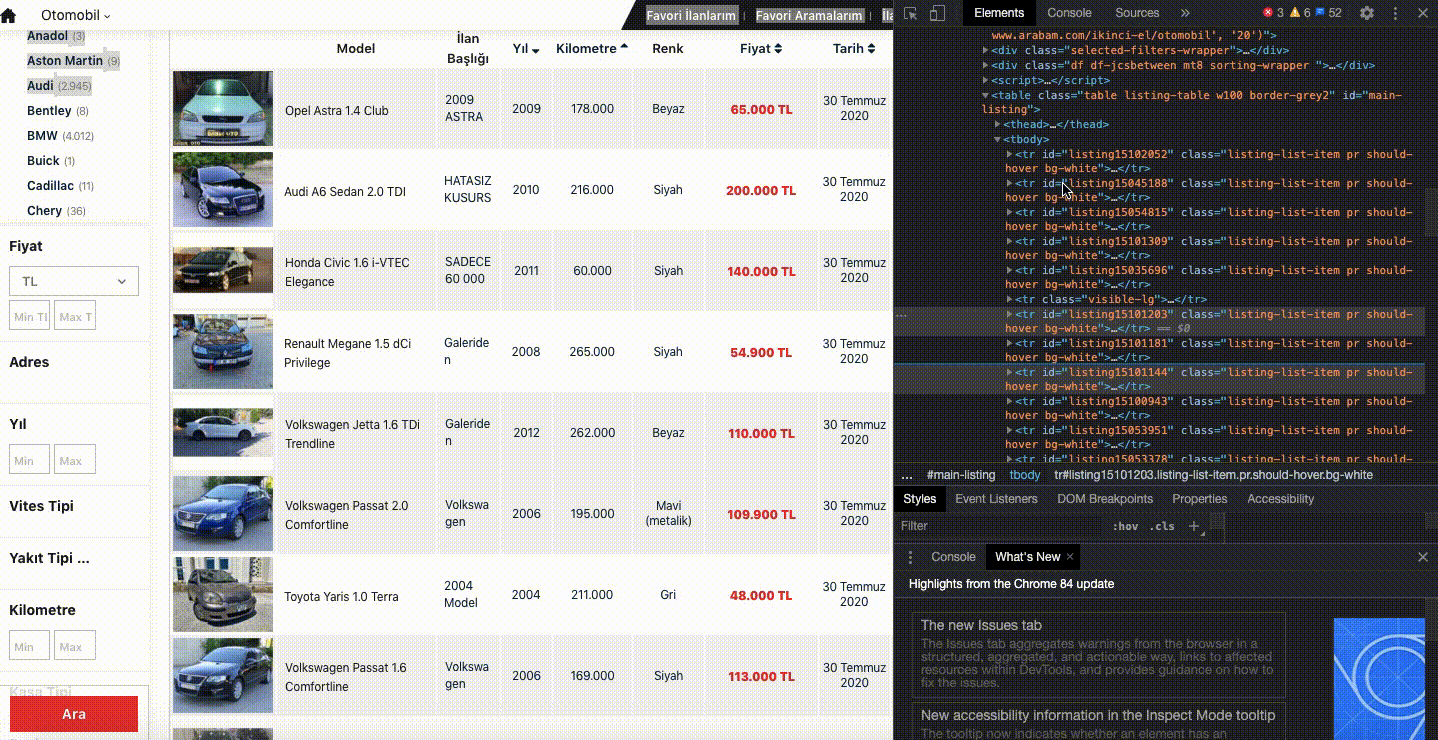1438x740 pixels.
Task: Open the Accessibility tab
Action: [1280, 499]
